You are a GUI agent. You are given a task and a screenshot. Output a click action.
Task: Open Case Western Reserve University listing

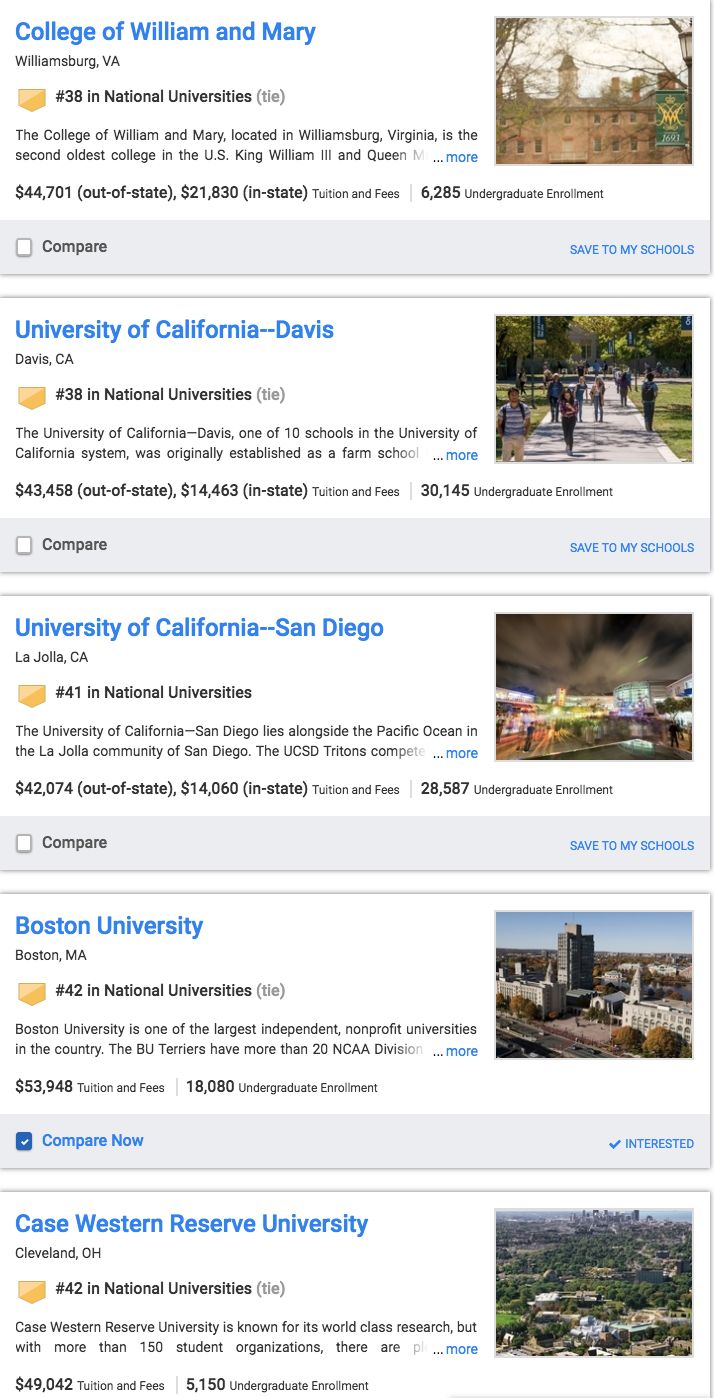pyautogui.click(x=191, y=1224)
